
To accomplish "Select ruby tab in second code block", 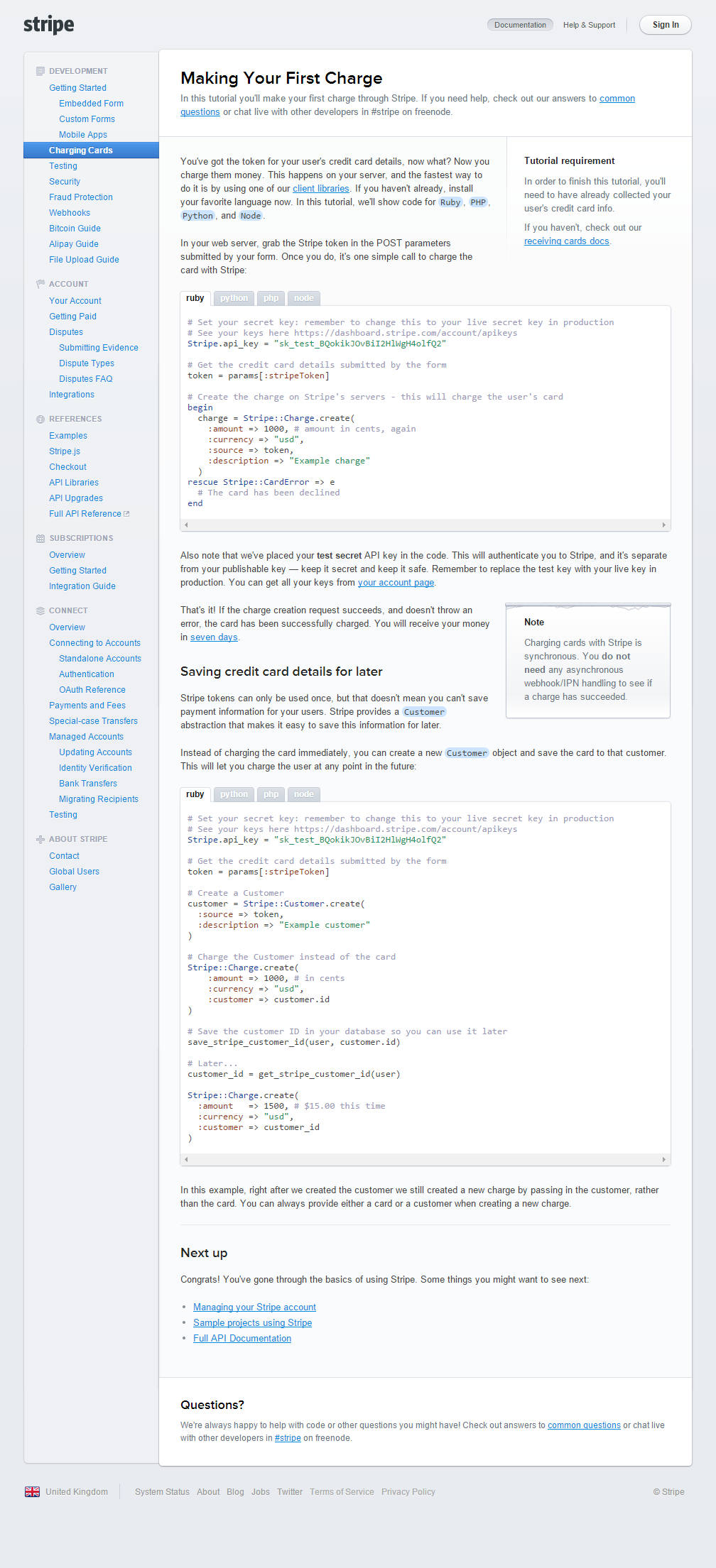I will 195,794.
